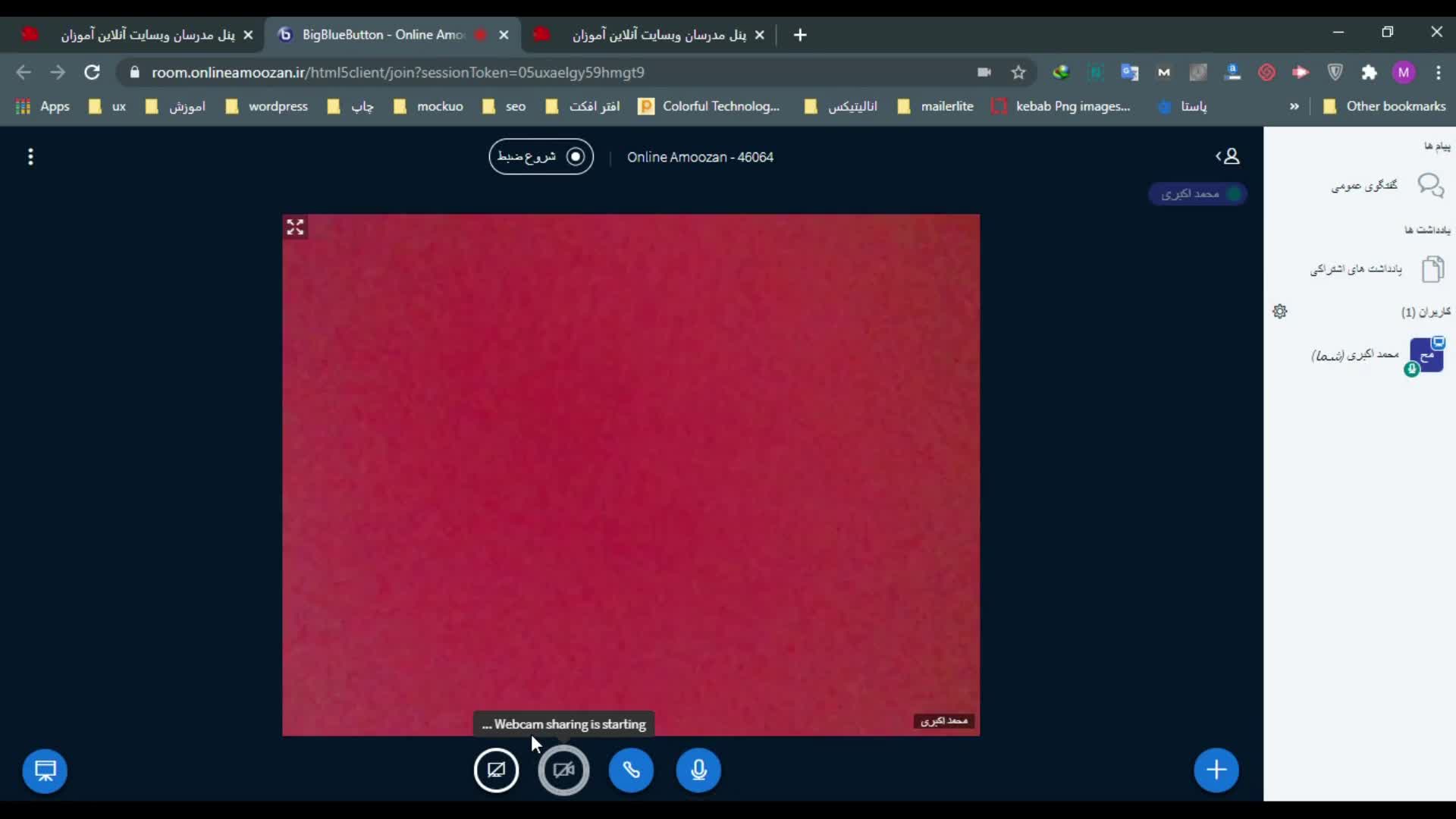Bookmark this page with star icon

pos(1018,73)
